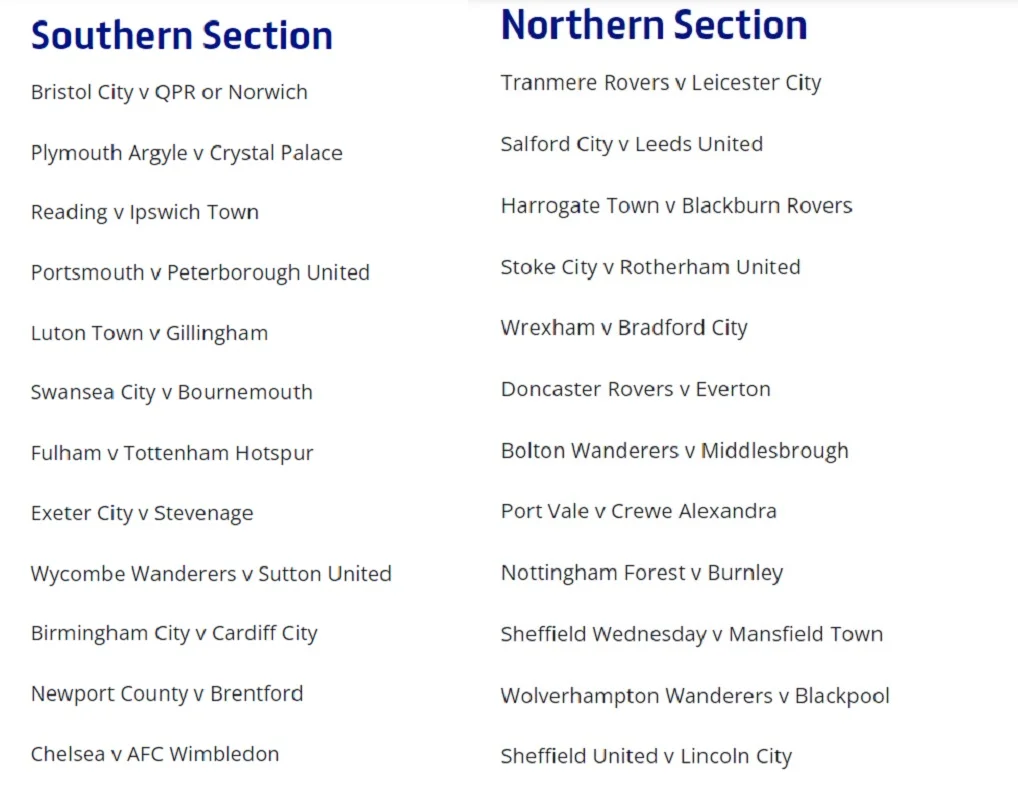
Task: Open the Portsmouth v Peterborough United fixture
Action: [x=200, y=272]
